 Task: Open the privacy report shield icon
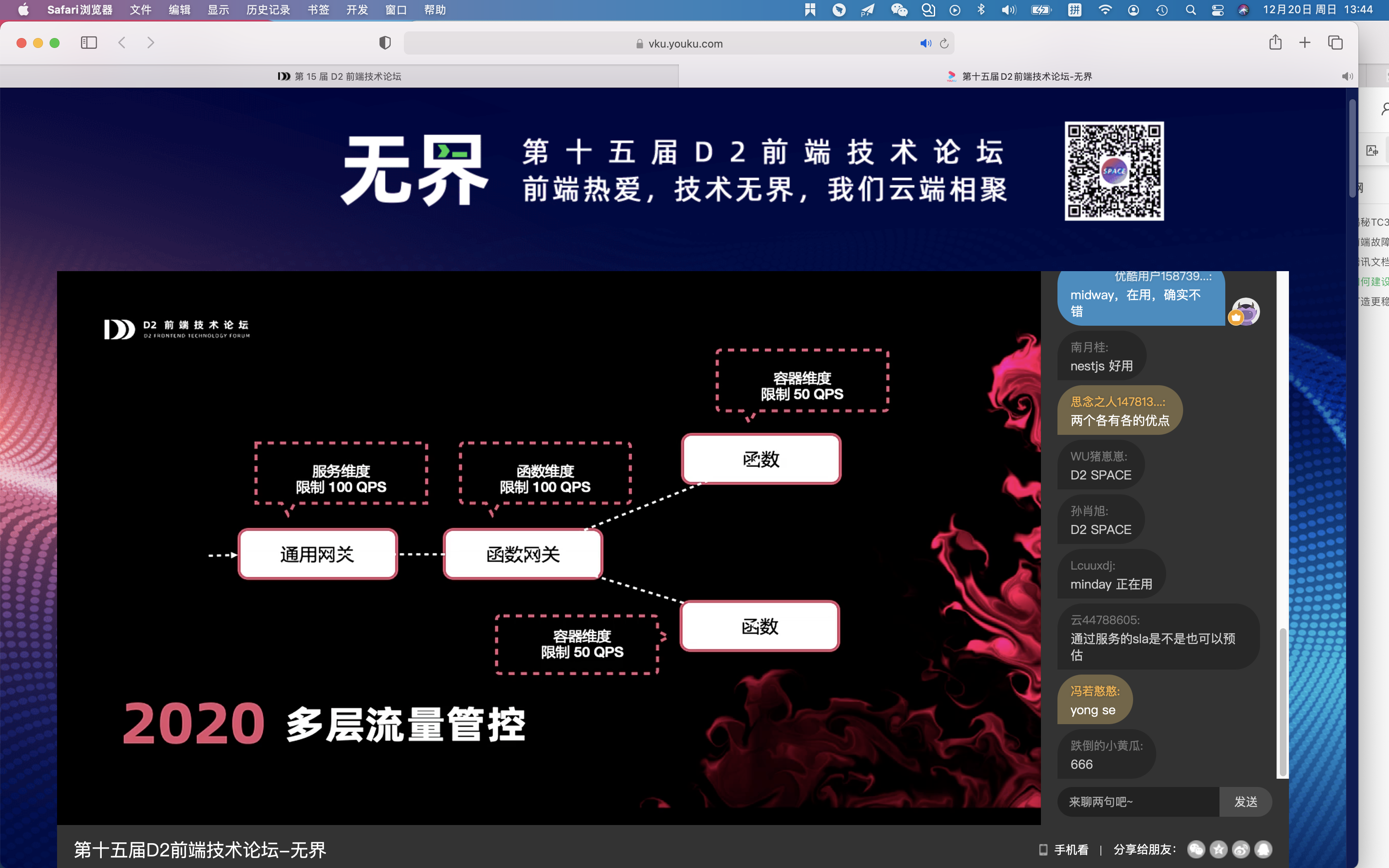pyautogui.click(x=385, y=43)
